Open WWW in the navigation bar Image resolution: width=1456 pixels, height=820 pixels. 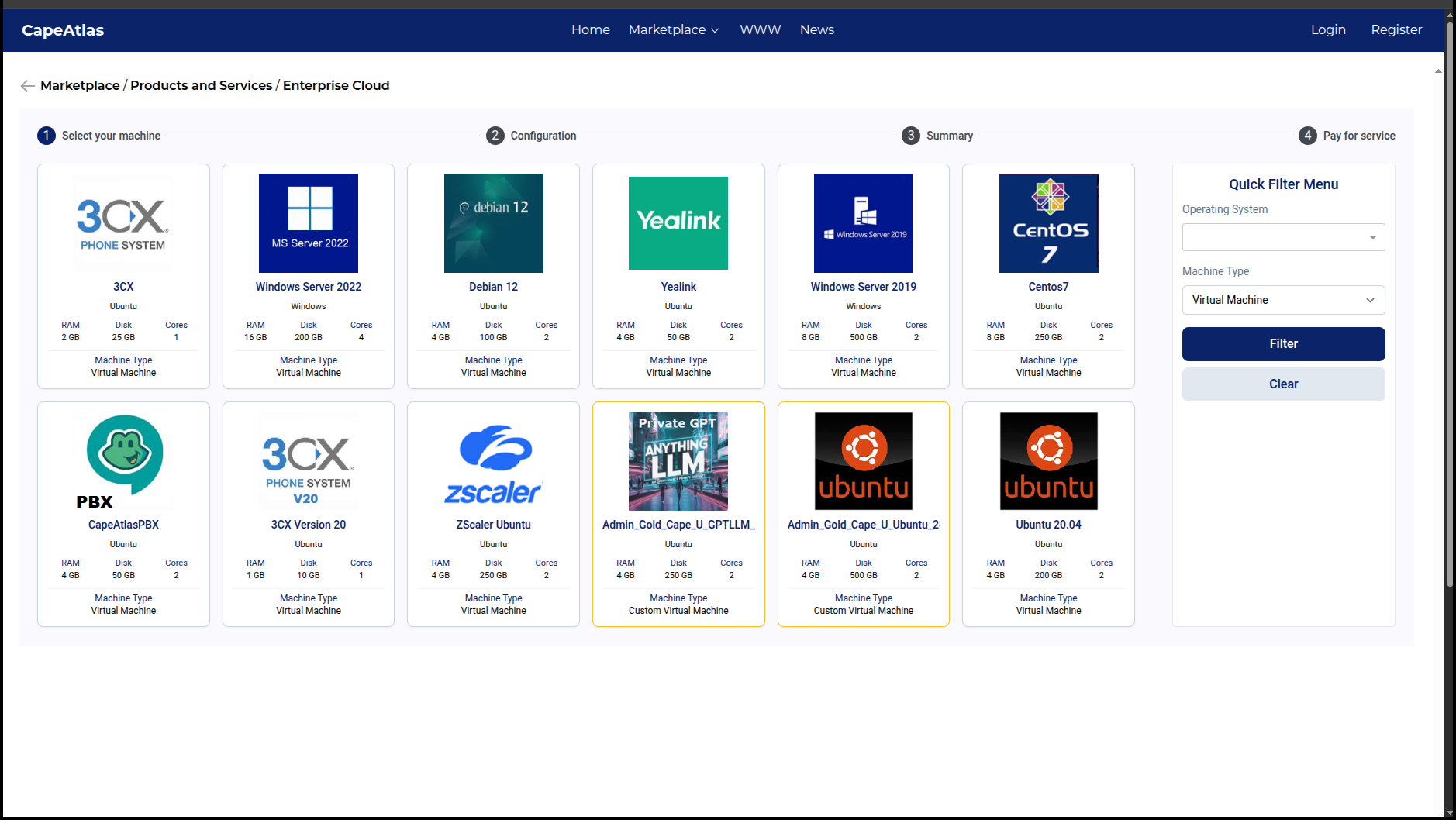pos(761,30)
